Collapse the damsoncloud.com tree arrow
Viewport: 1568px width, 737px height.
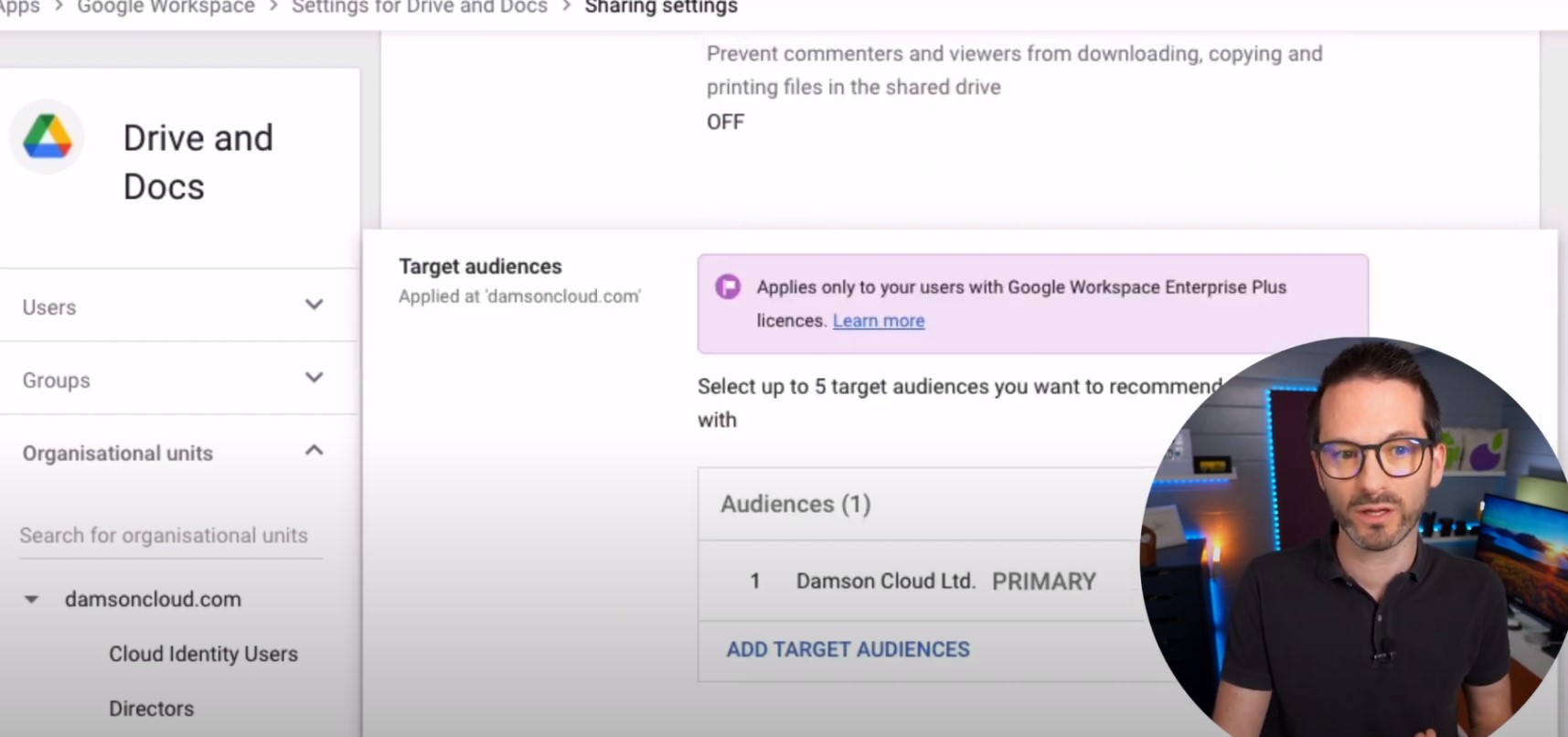click(31, 600)
